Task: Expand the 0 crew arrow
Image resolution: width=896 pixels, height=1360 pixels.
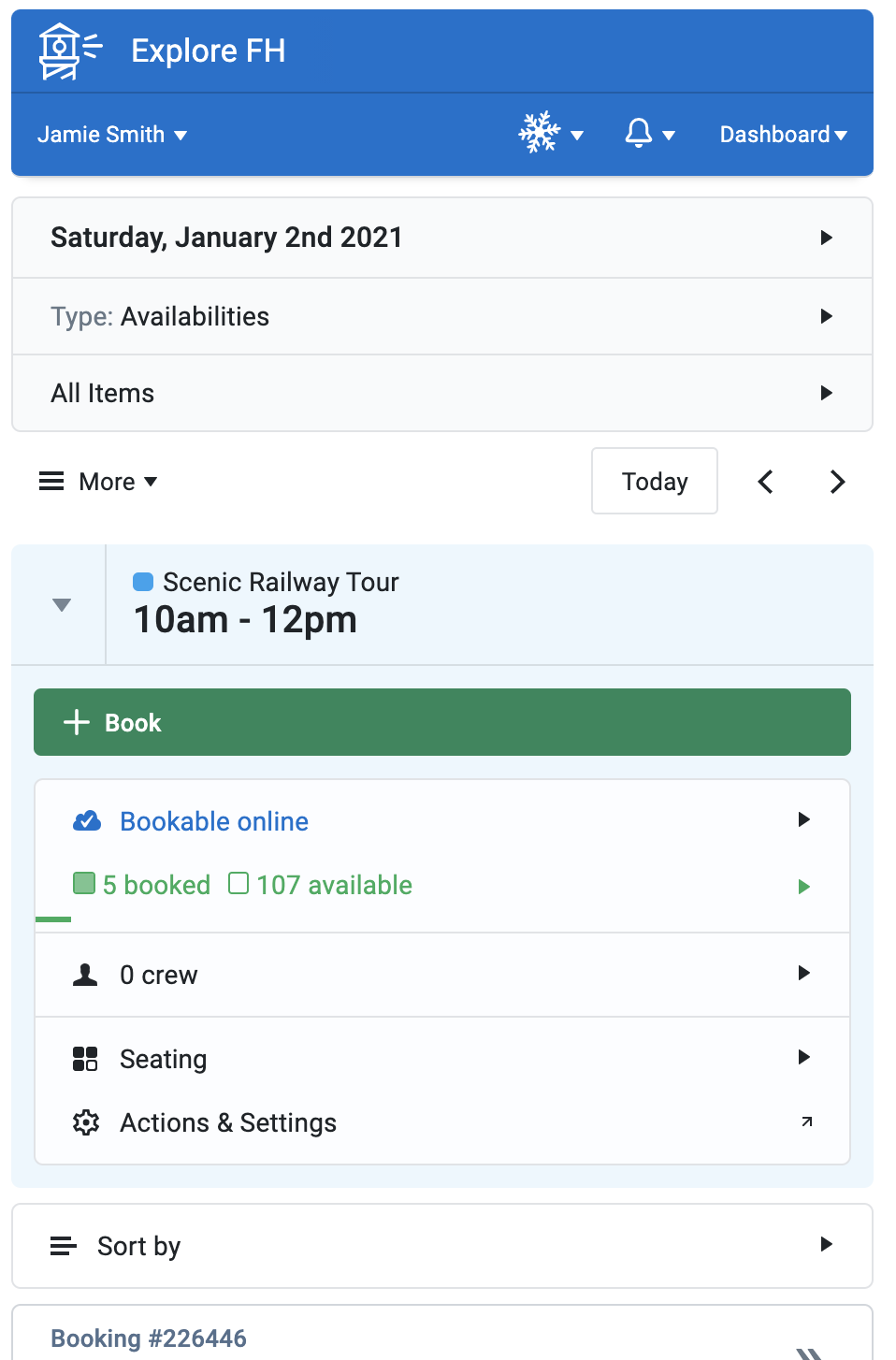Action: (x=803, y=973)
